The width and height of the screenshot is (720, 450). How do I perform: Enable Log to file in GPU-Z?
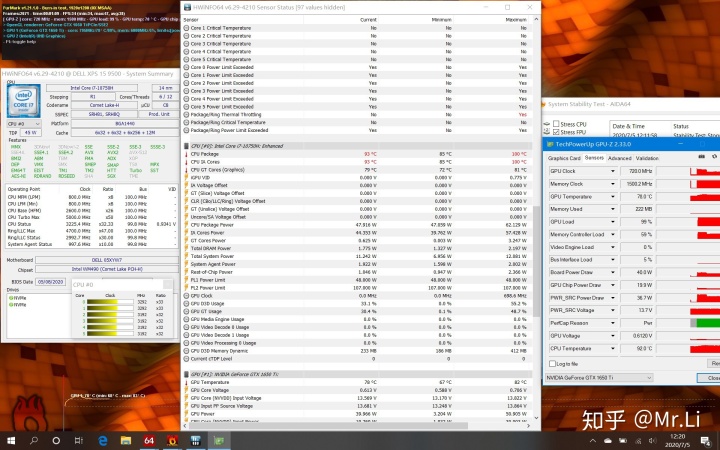(x=552, y=364)
